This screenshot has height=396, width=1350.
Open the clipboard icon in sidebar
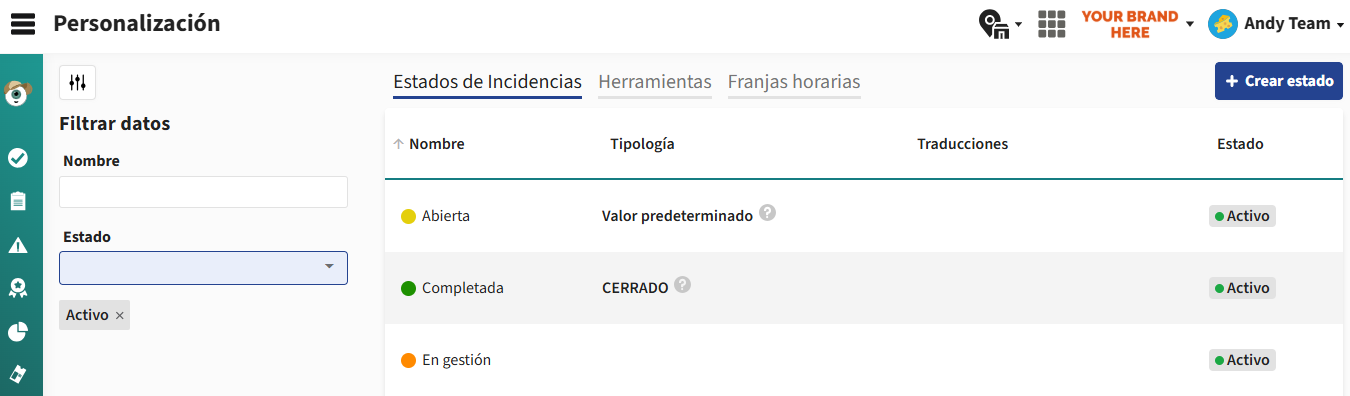18,201
